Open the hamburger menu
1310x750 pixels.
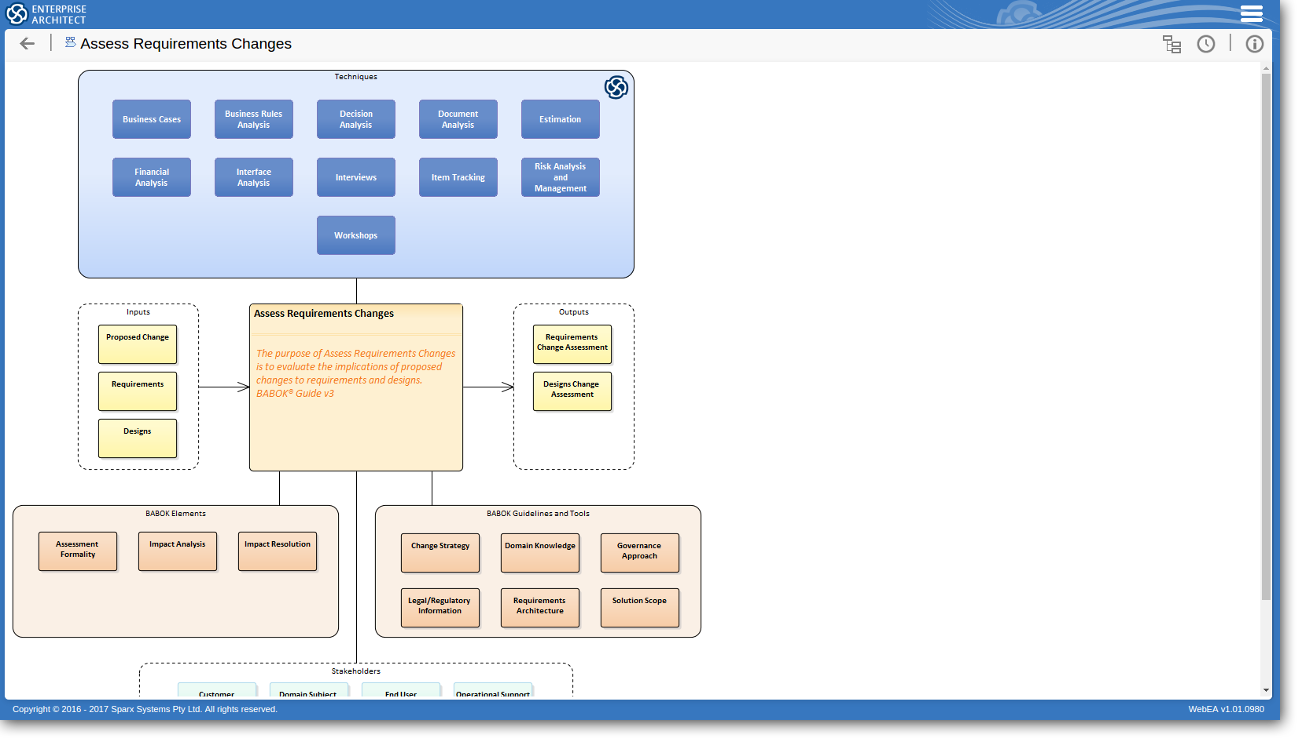[x=1251, y=14]
